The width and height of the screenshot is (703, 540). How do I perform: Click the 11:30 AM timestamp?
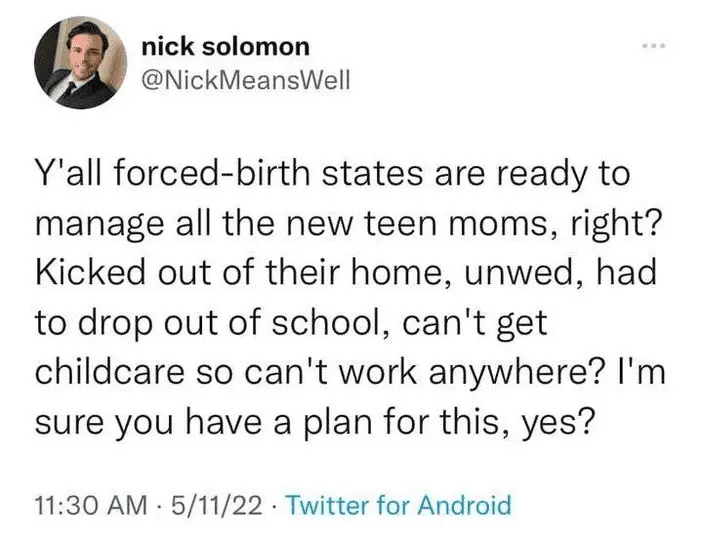[x=87, y=504]
